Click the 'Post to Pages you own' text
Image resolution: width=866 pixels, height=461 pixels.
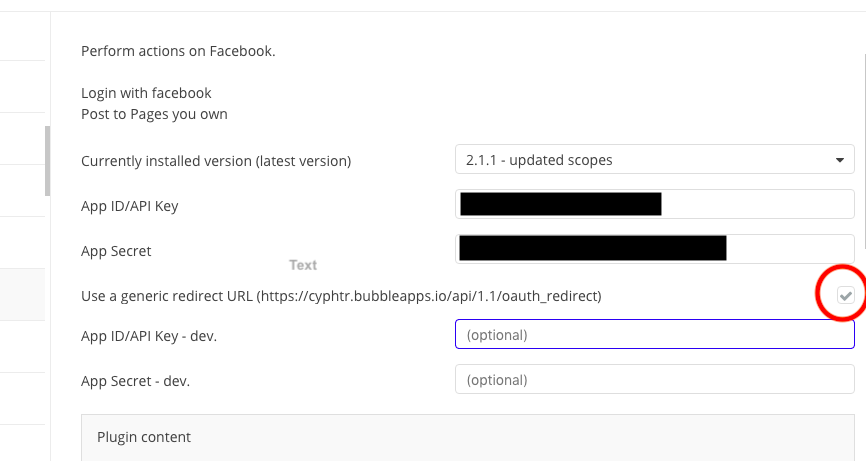[154, 114]
